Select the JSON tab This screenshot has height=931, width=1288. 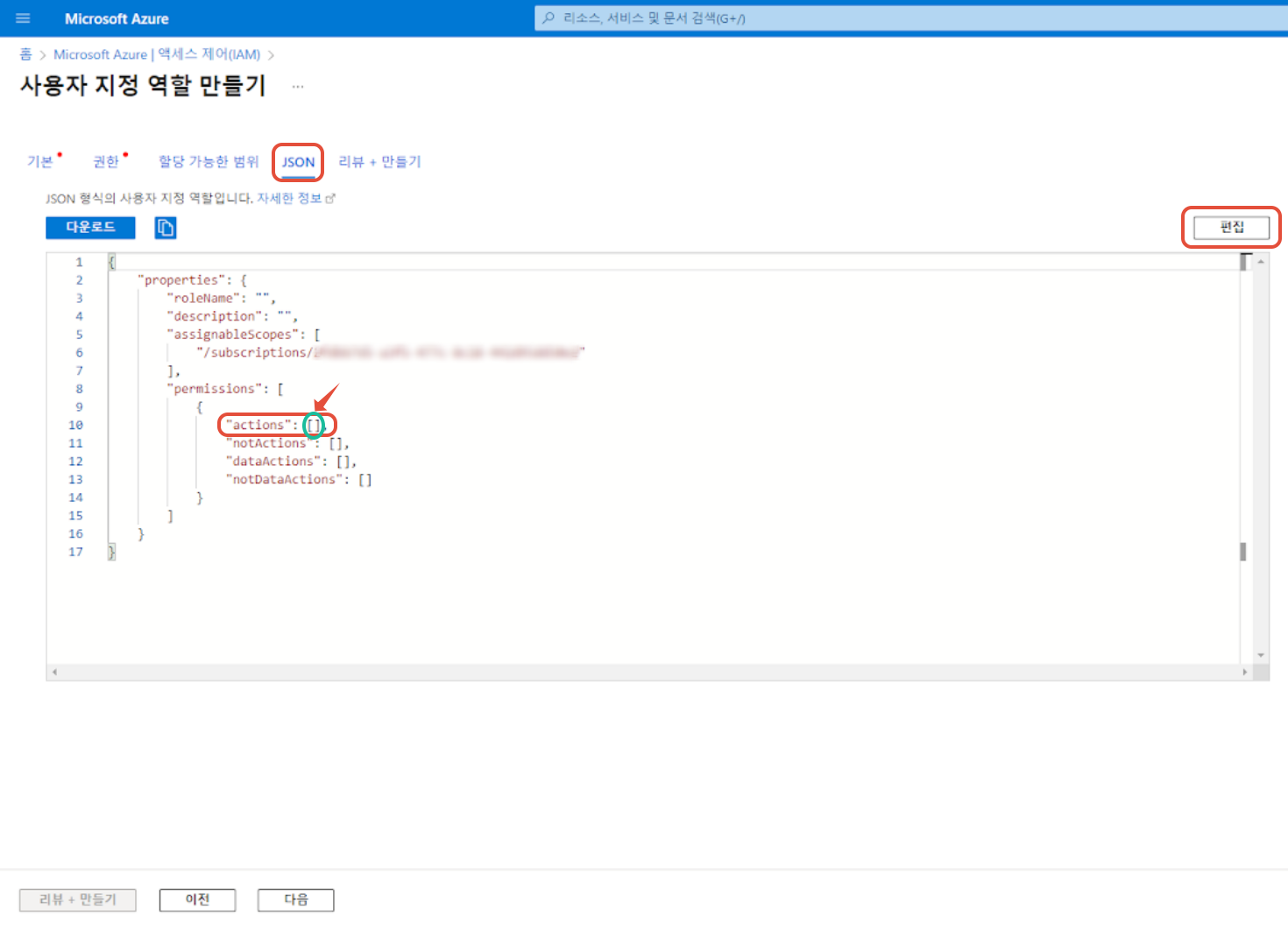[x=298, y=162]
